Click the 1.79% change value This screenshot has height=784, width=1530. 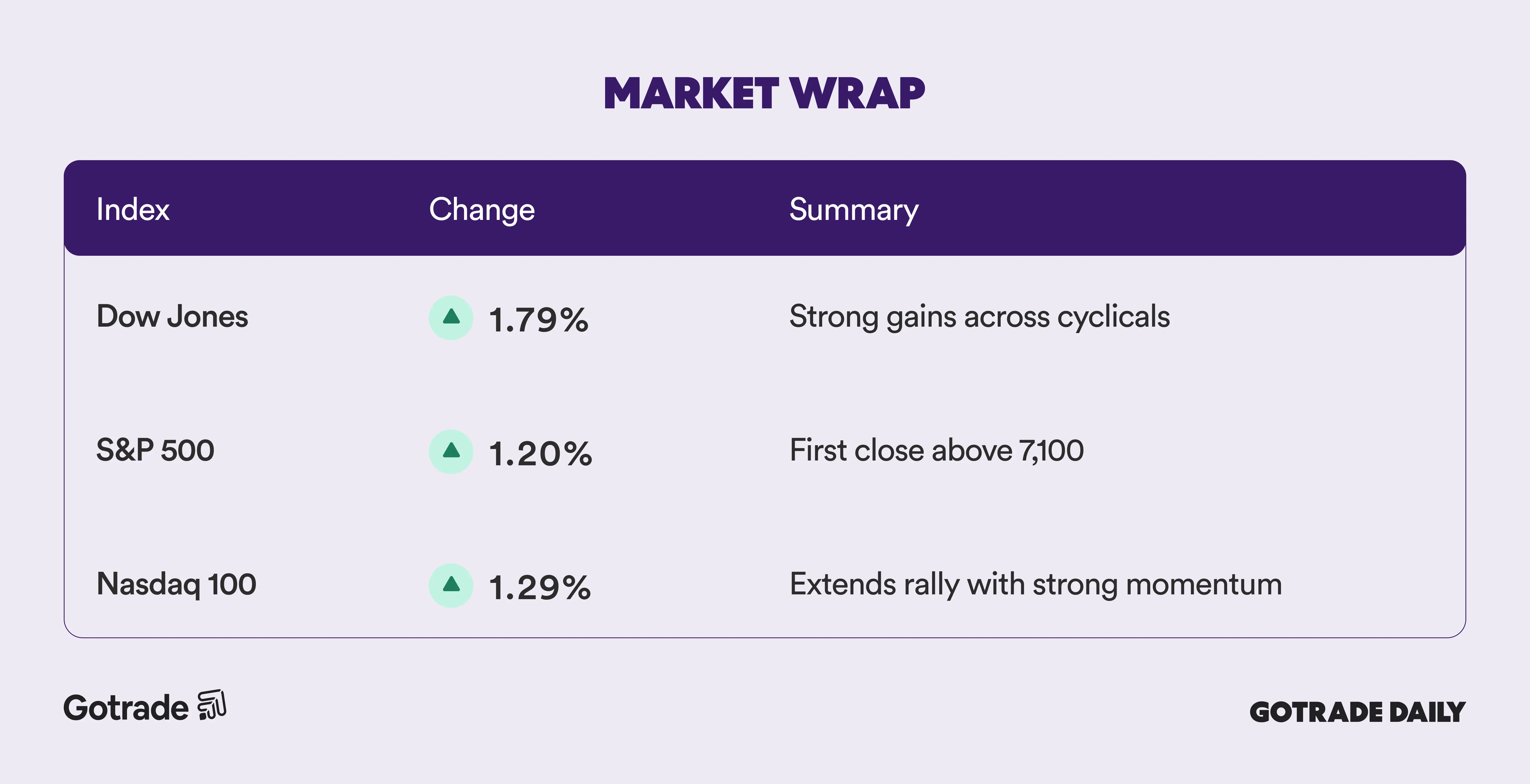click(539, 319)
